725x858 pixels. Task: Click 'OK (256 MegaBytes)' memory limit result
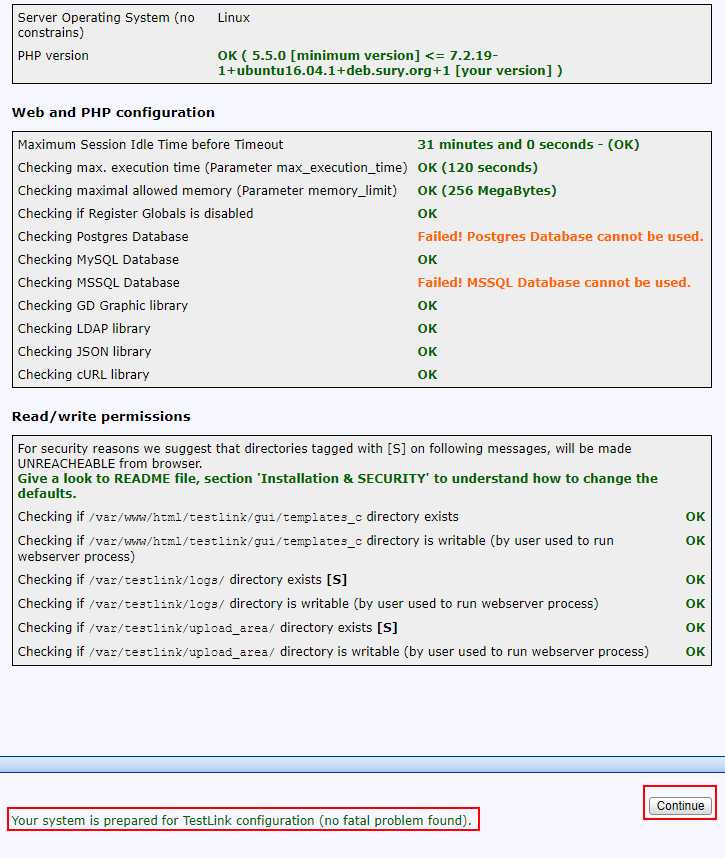(x=487, y=190)
